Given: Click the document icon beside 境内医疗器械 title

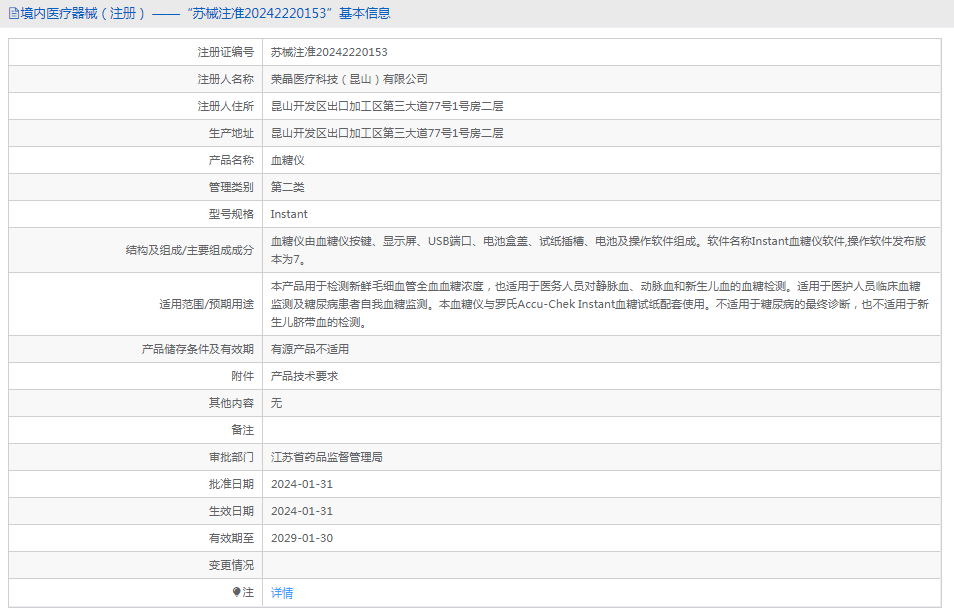Looking at the screenshot, I should (13, 13).
